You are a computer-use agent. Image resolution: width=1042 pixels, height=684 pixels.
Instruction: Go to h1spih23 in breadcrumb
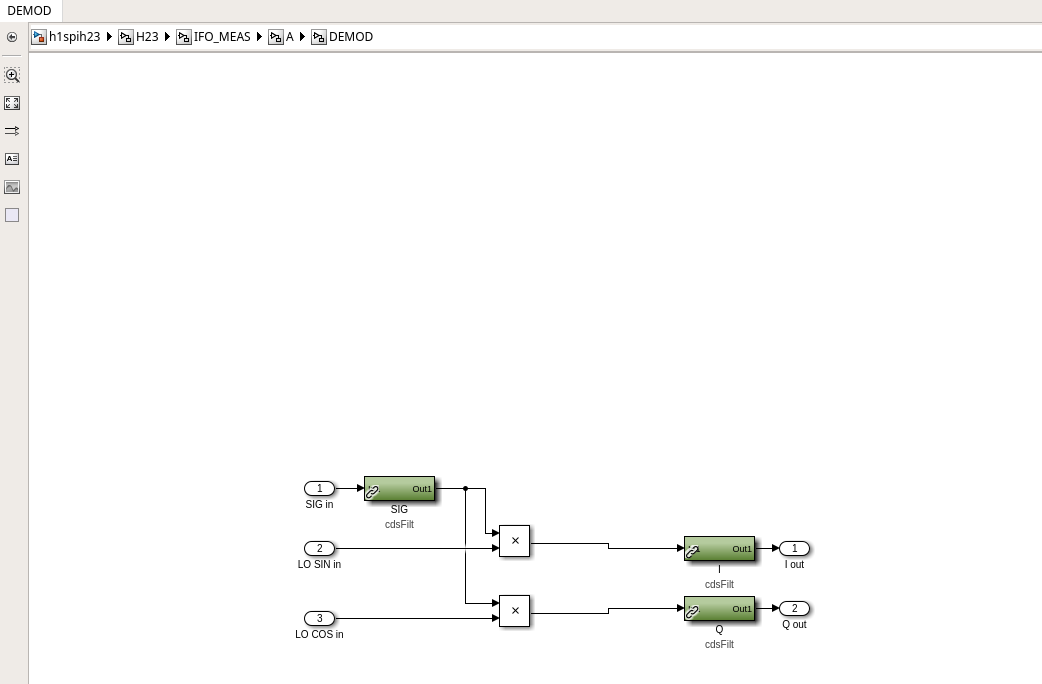click(x=74, y=37)
